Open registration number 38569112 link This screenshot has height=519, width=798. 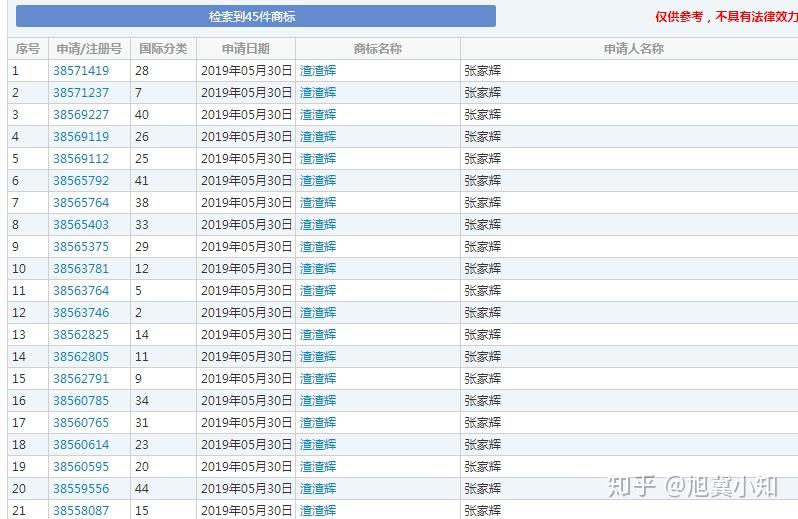(x=81, y=159)
